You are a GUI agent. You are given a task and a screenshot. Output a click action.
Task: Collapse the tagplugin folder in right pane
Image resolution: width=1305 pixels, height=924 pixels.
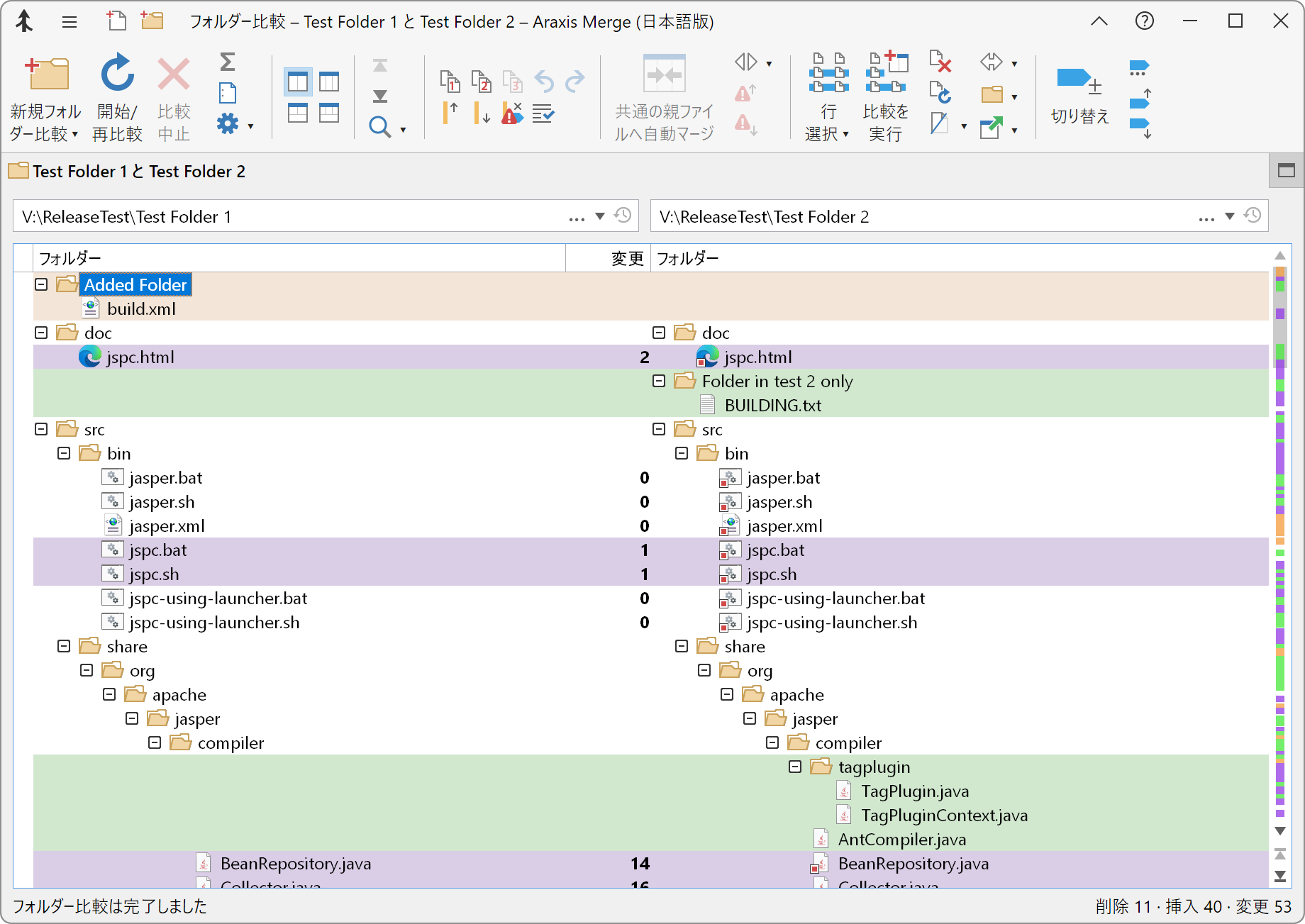click(x=795, y=767)
